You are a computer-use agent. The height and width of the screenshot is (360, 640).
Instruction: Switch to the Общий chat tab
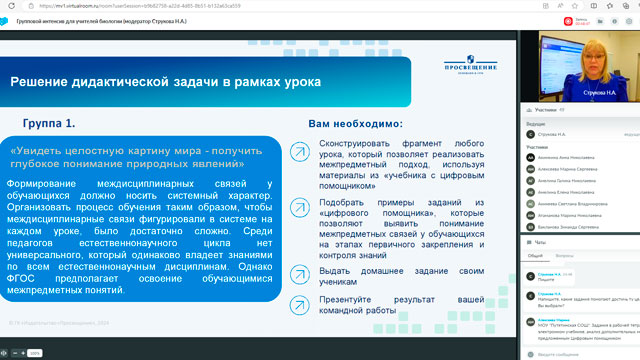point(535,256)
